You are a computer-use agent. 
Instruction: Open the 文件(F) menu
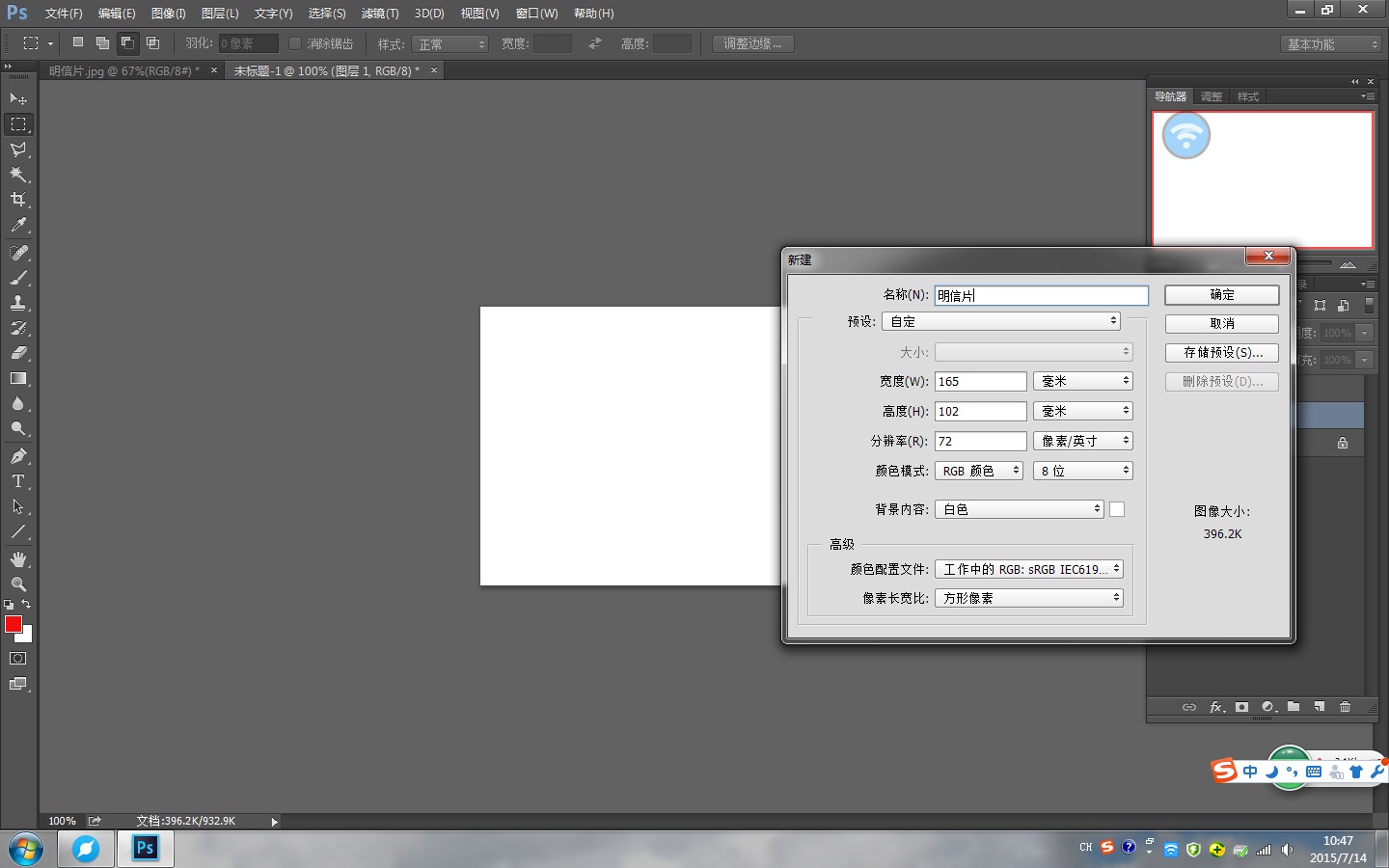(x=64, y=14)
